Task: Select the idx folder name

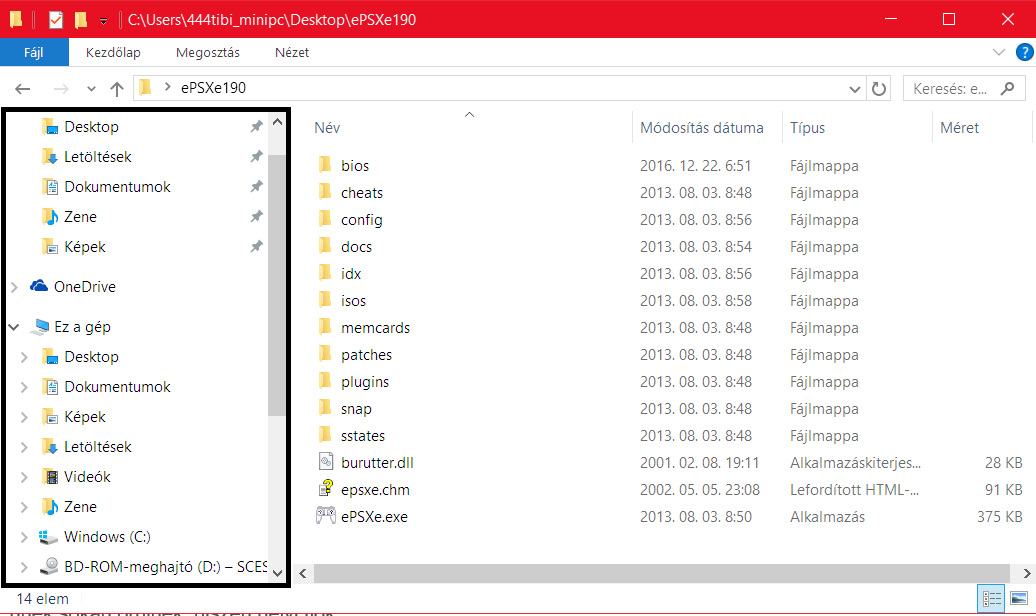Action: (x=351, y=274)
